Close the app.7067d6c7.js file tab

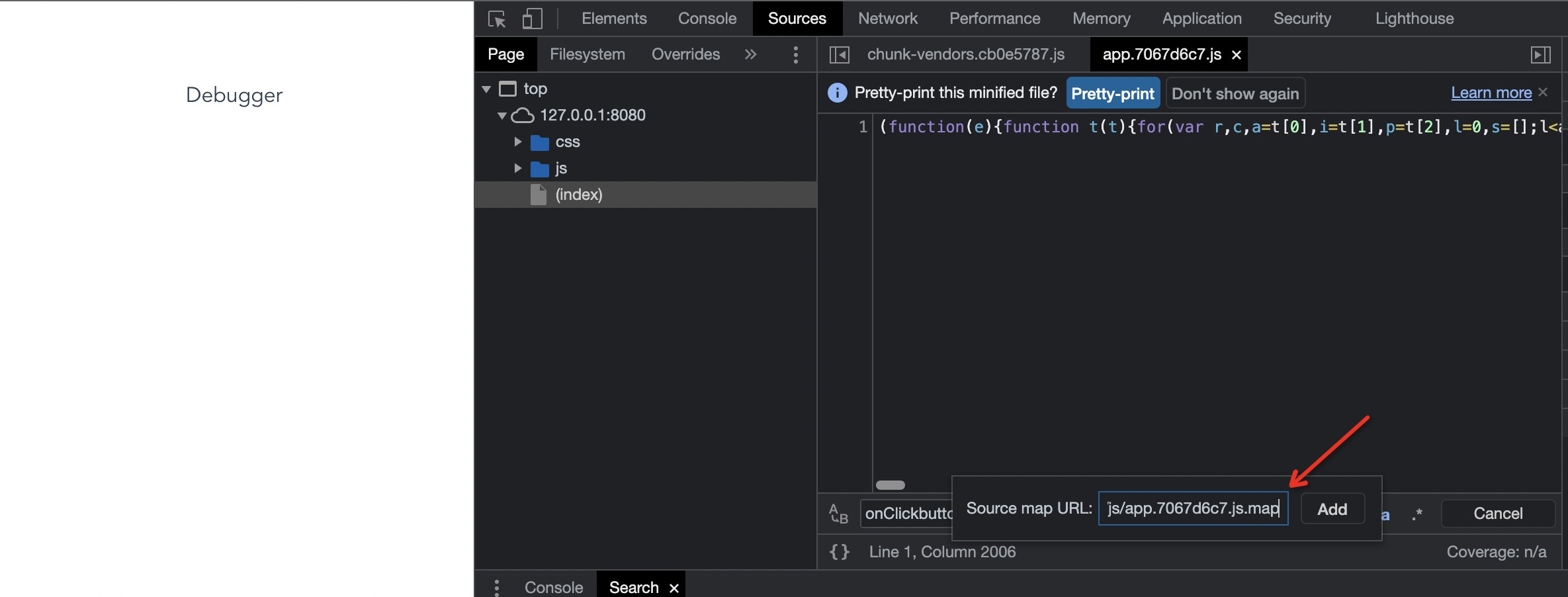(x=1237, y=55)
